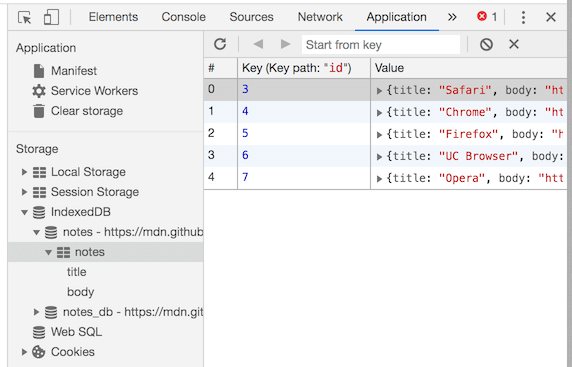Open the Manifest section
Image resolution: width=572 pixels, height=367 pixels.
pyautogui.click(x=74, y=71)
